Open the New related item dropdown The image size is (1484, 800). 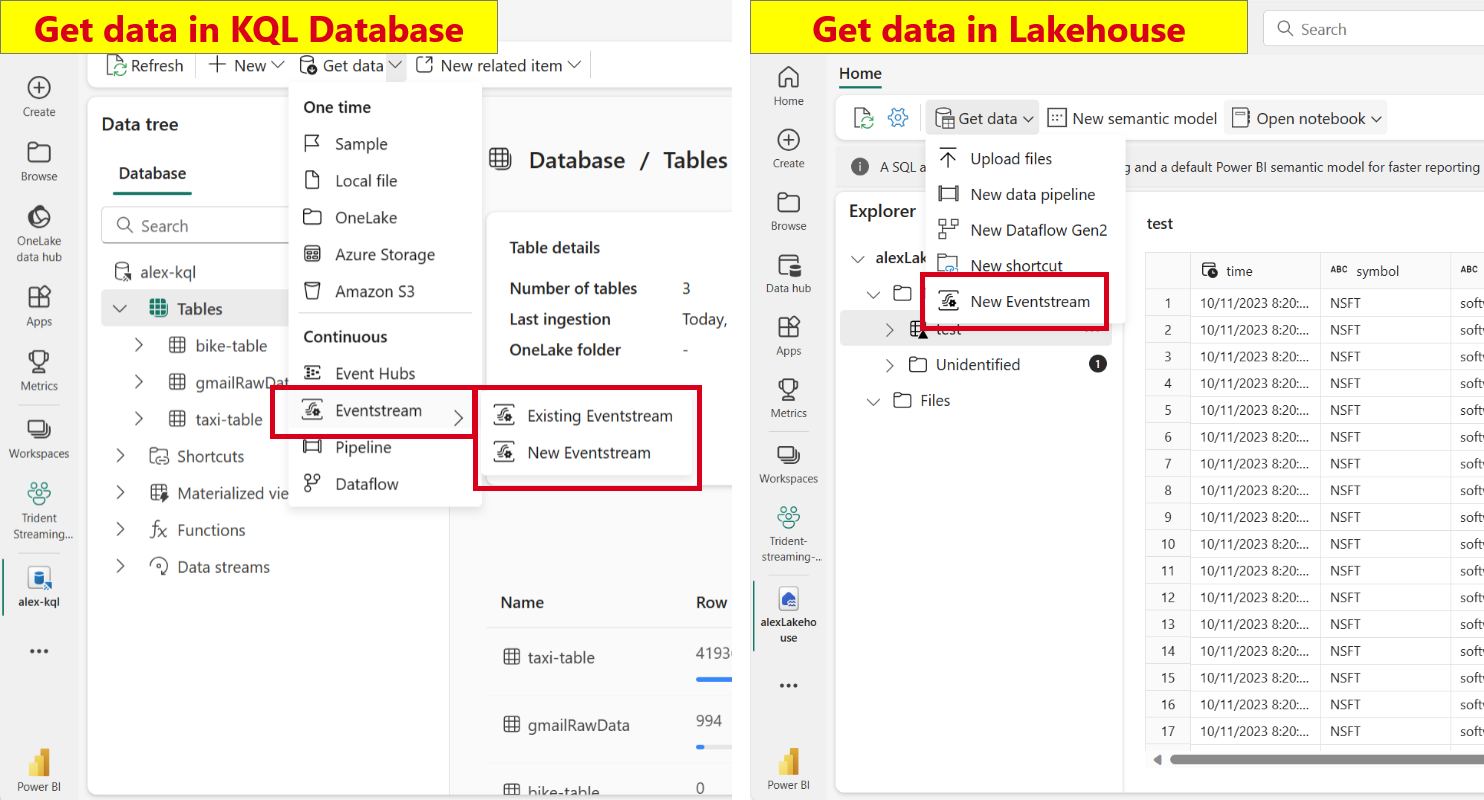498,65
